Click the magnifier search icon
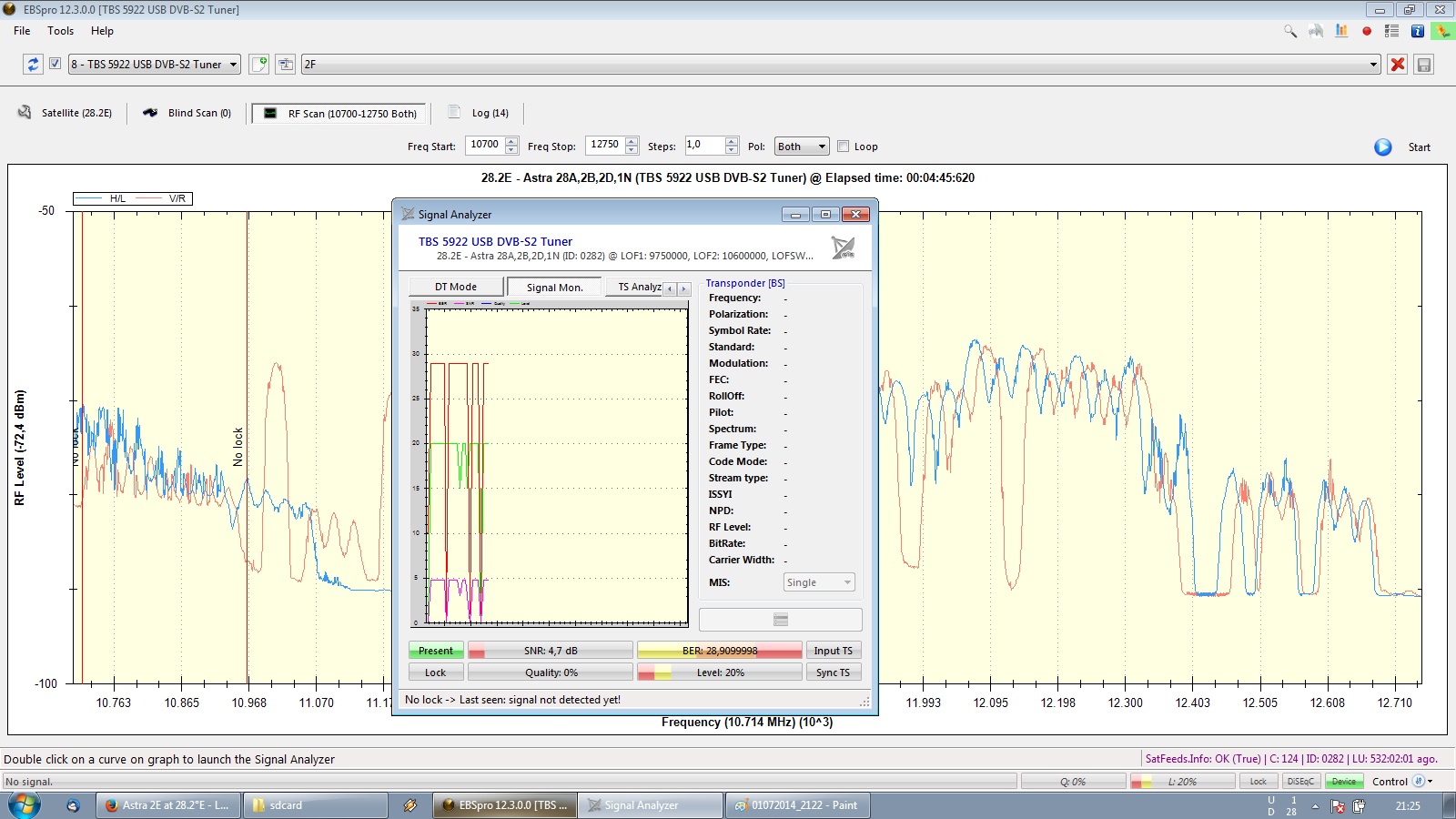Viewport: 1456px width, 819px height. point(1290,31)
